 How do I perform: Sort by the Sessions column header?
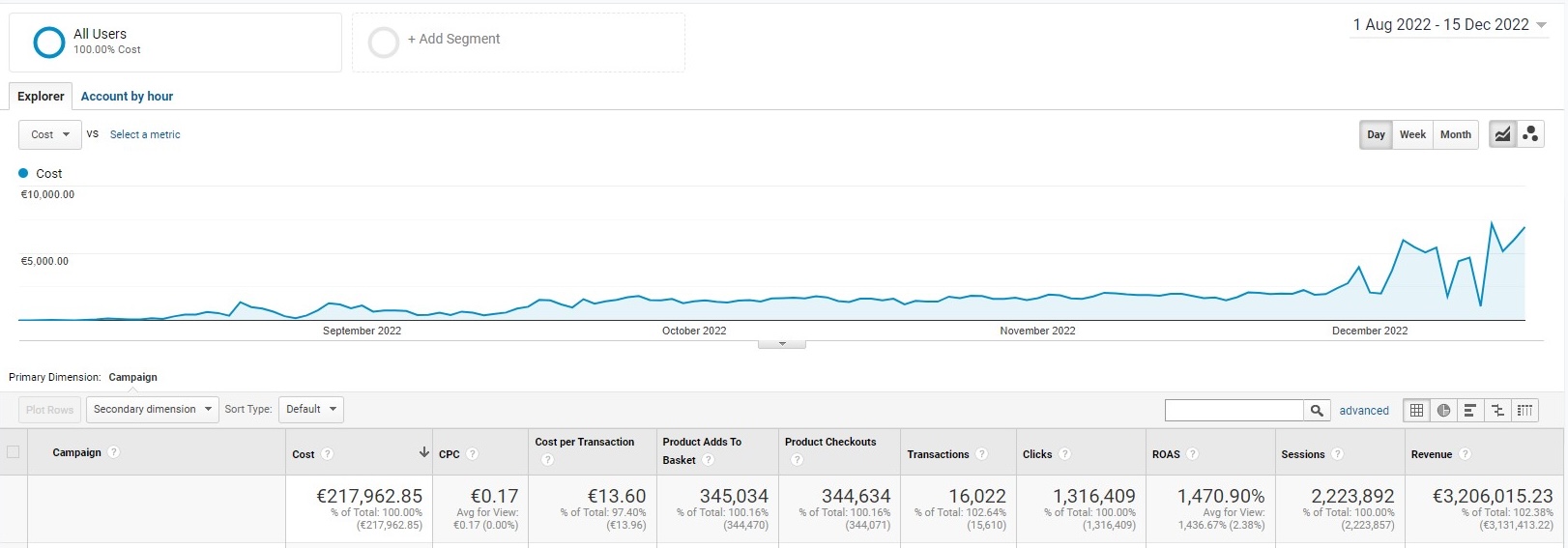[1303, 454]
